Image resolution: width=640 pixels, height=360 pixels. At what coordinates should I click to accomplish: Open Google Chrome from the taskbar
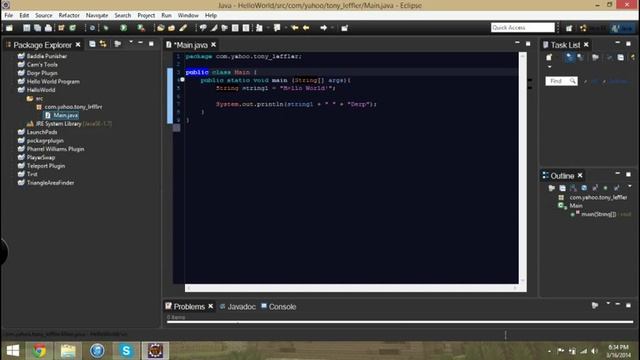click(x=39, y=351)
